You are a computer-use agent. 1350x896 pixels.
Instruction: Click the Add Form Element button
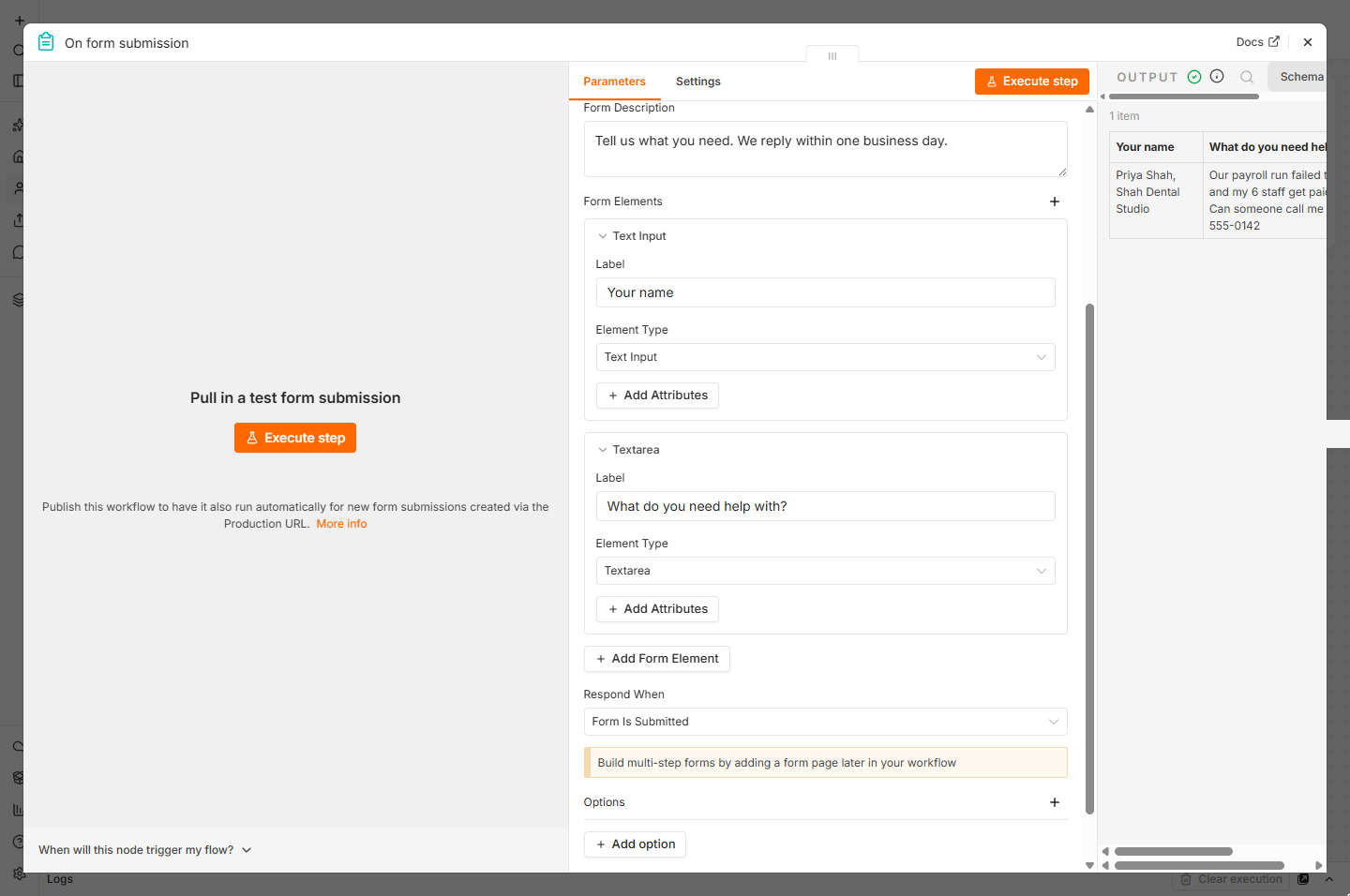657,659
